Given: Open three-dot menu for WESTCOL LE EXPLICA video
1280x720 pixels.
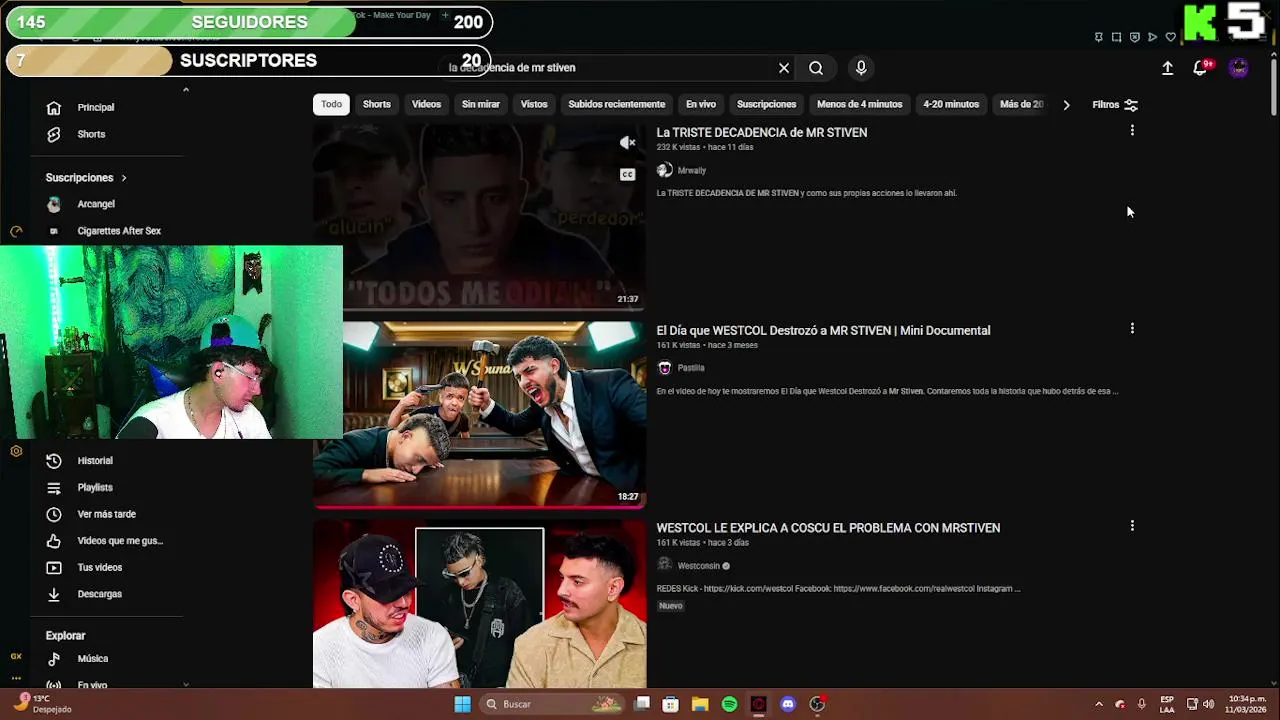Looking at the screenshot, I should (x=1132, y=526).
